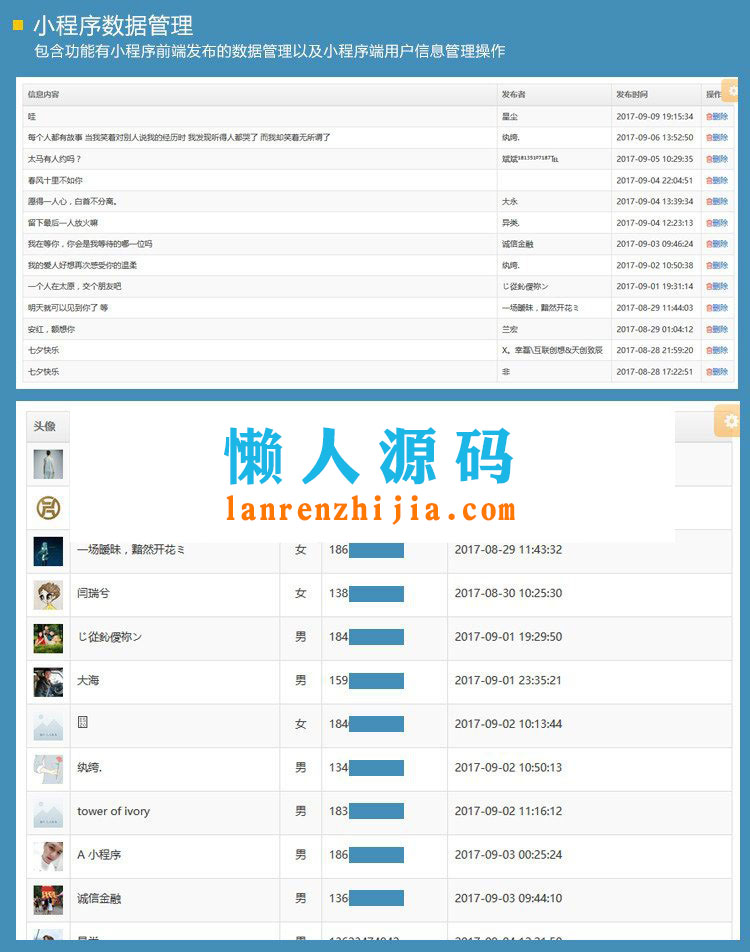
Task: Click publisher name 大永
Action: pos(510,202)
